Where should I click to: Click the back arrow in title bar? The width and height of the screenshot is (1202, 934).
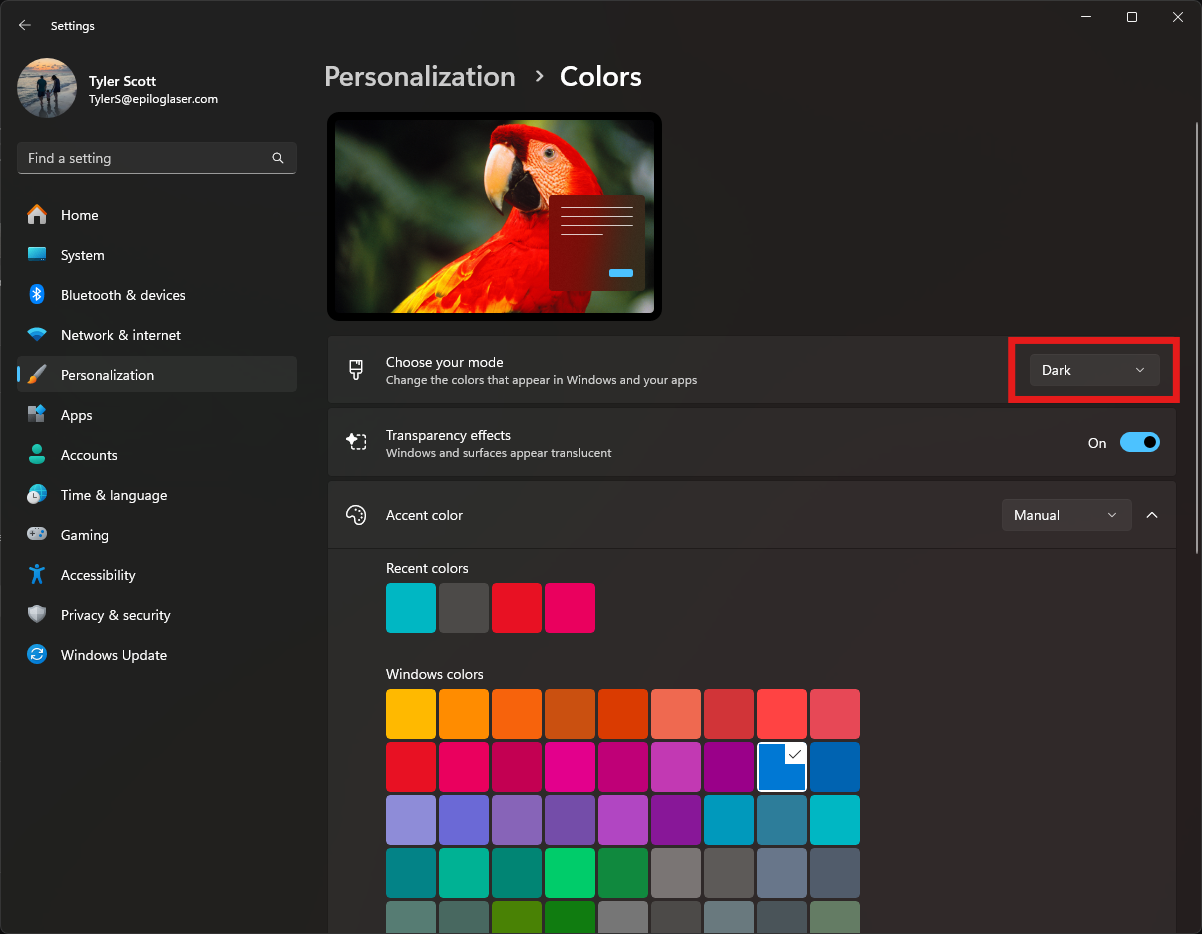point(25,25)
